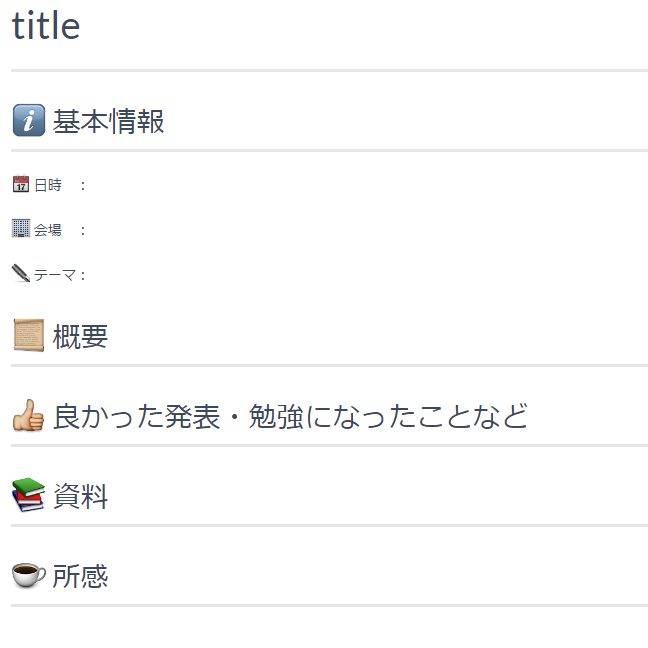Select the 基本情報 heading
Screen dimensions: 648x648
pos(109,122)
